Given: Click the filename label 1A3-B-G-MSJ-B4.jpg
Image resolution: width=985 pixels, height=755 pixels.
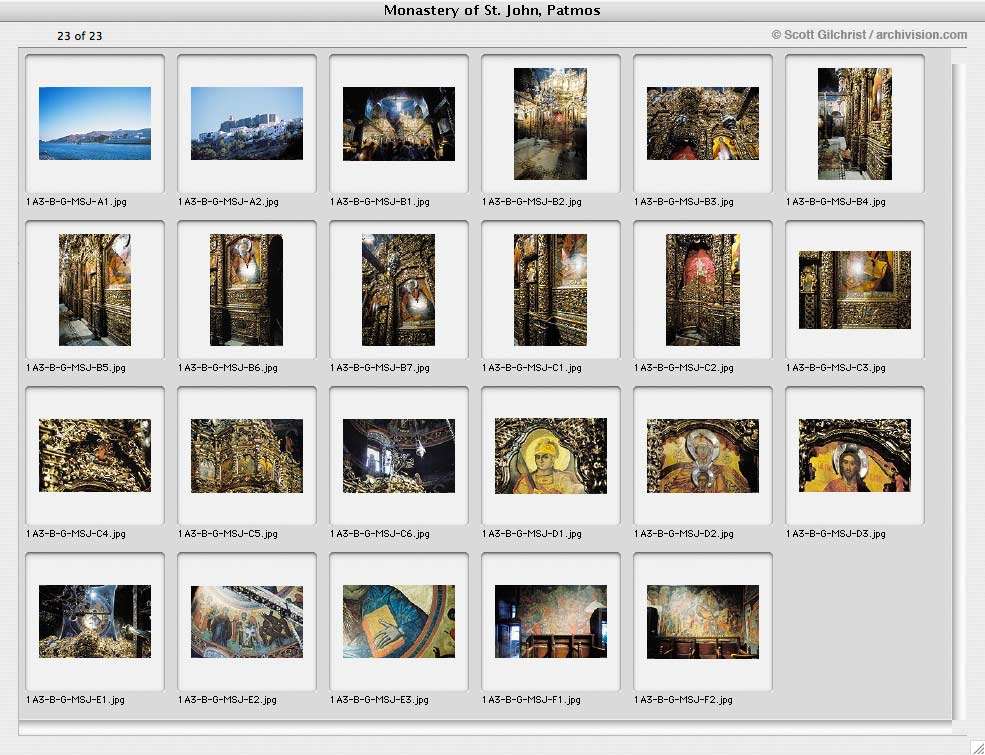Looking at the screenshot, I should (x=836, y=202).
